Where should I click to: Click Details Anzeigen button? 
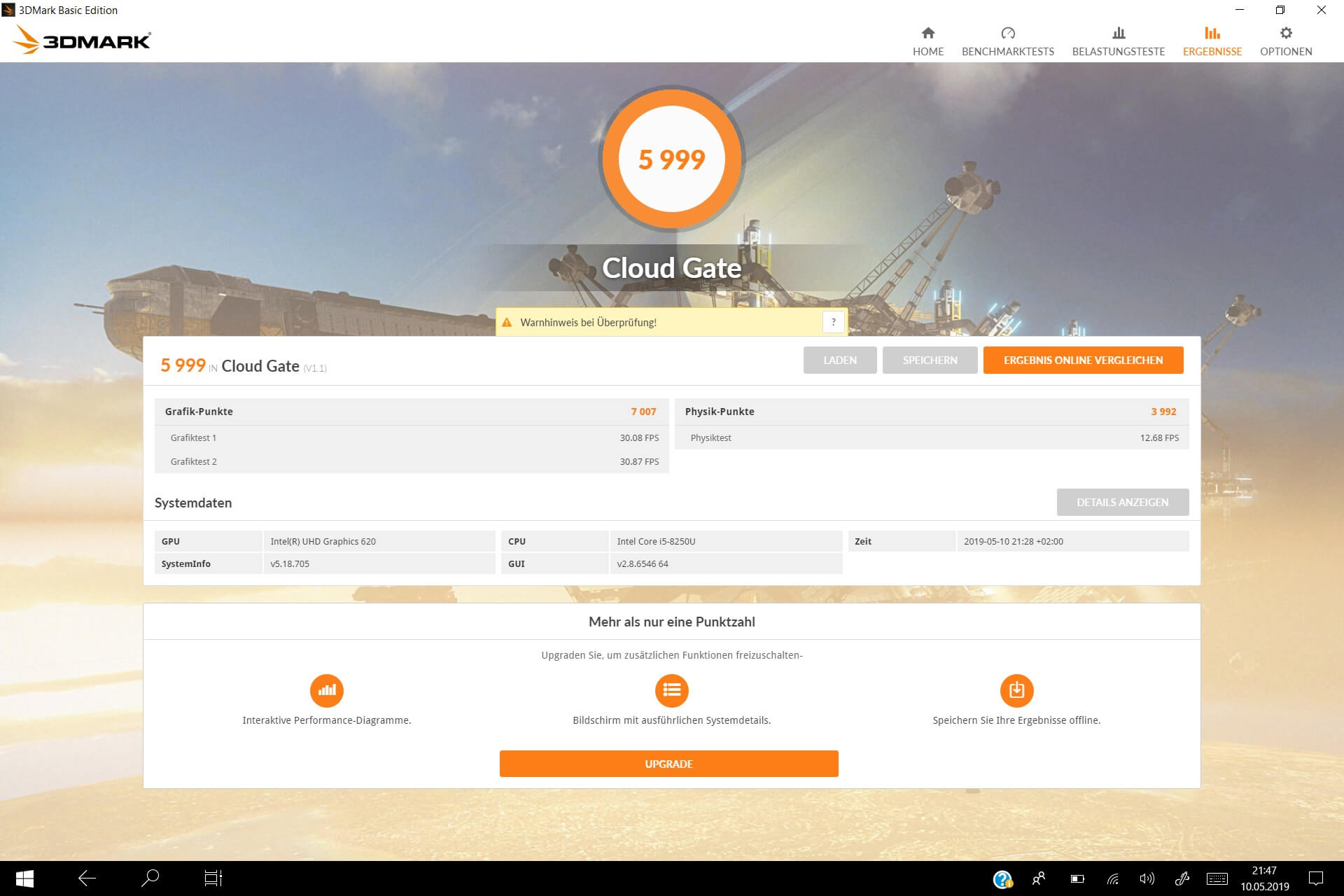click(1122, 502)
